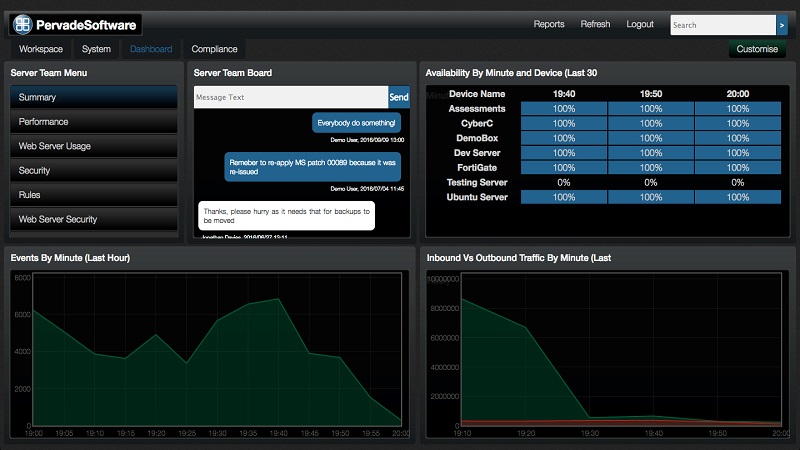800x450 pixels.
Task: Click the 19:20 label on Traffic chart axis
Action: point(526,433)
